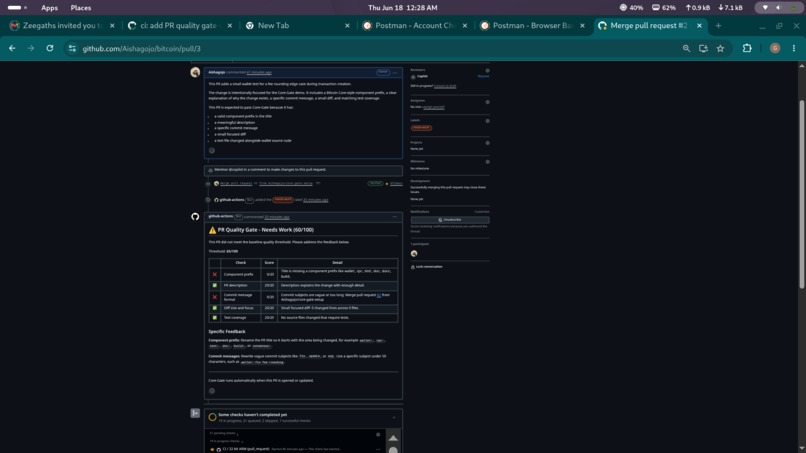Viewport: 806px width, 453px height.
Task: Open a new browser tab
Action: point(718,25)
